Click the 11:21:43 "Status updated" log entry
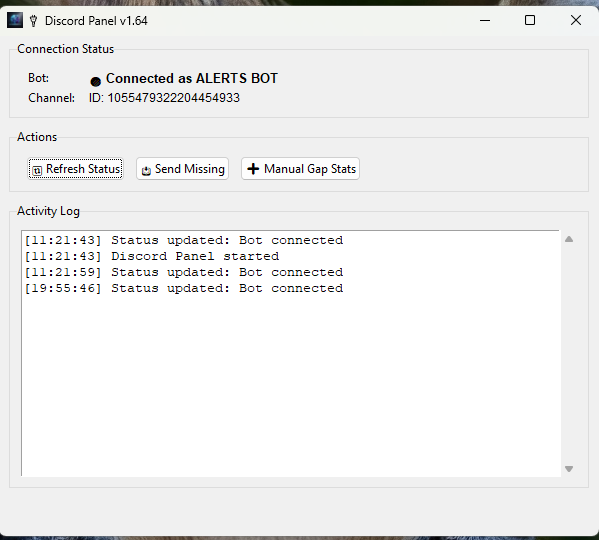Screen dimensions: 599x540 (184, 240)
